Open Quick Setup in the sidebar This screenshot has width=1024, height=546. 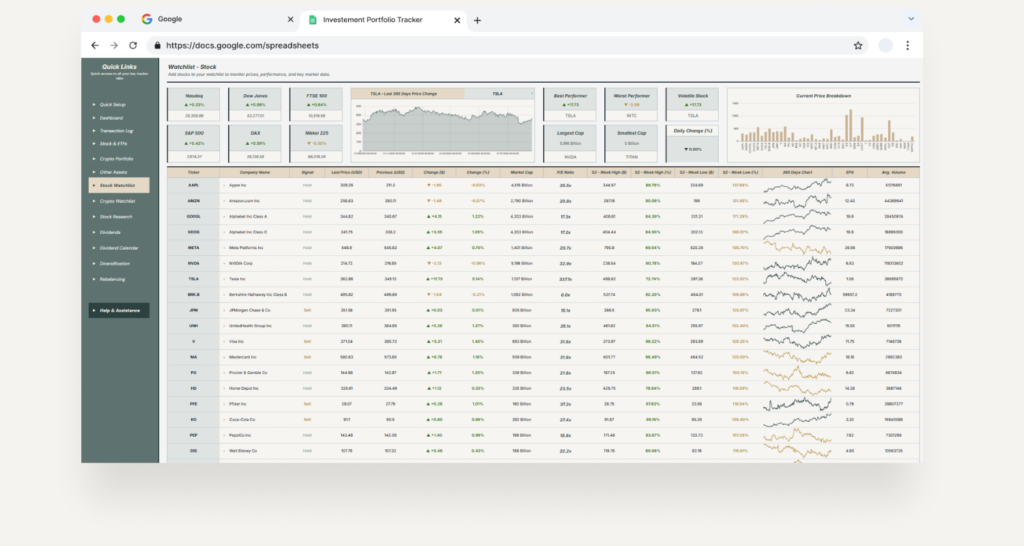pos(112,104)
